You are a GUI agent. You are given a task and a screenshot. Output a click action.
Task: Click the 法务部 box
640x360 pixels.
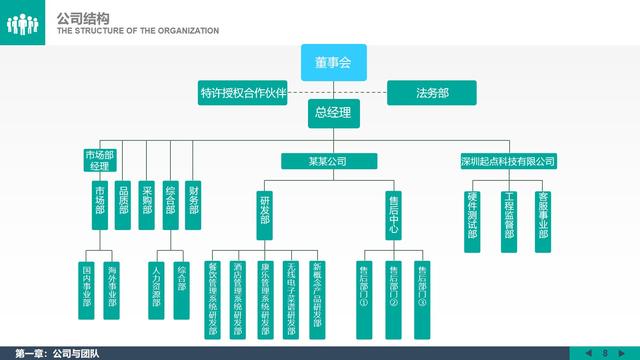pyautogui.click(x=431, y=93)
